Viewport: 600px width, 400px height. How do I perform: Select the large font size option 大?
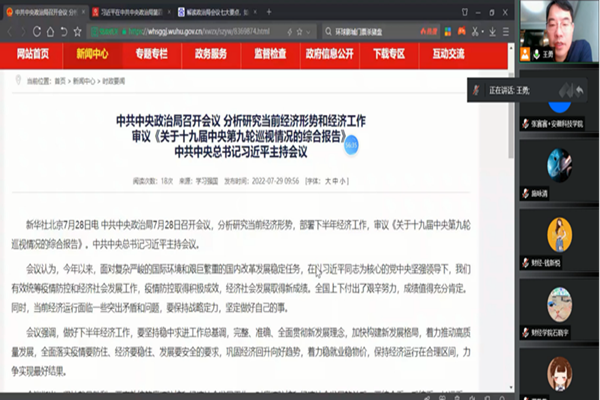(328, 179)
